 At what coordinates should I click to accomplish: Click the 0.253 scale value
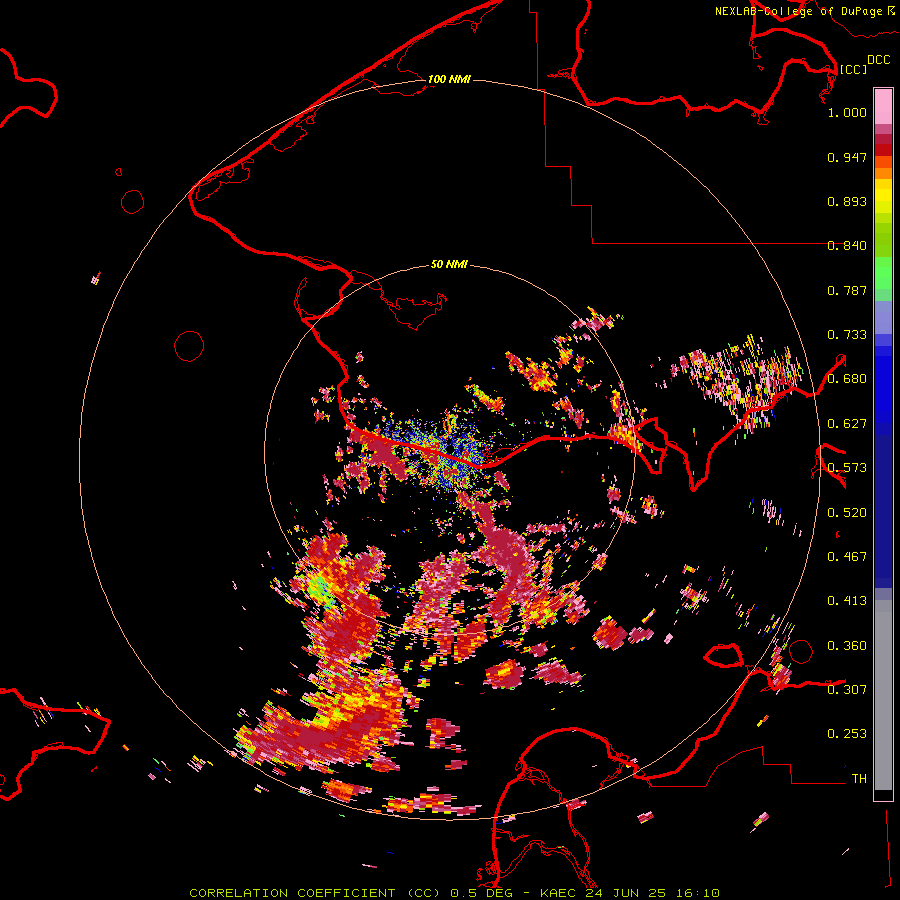click(847, 734)
